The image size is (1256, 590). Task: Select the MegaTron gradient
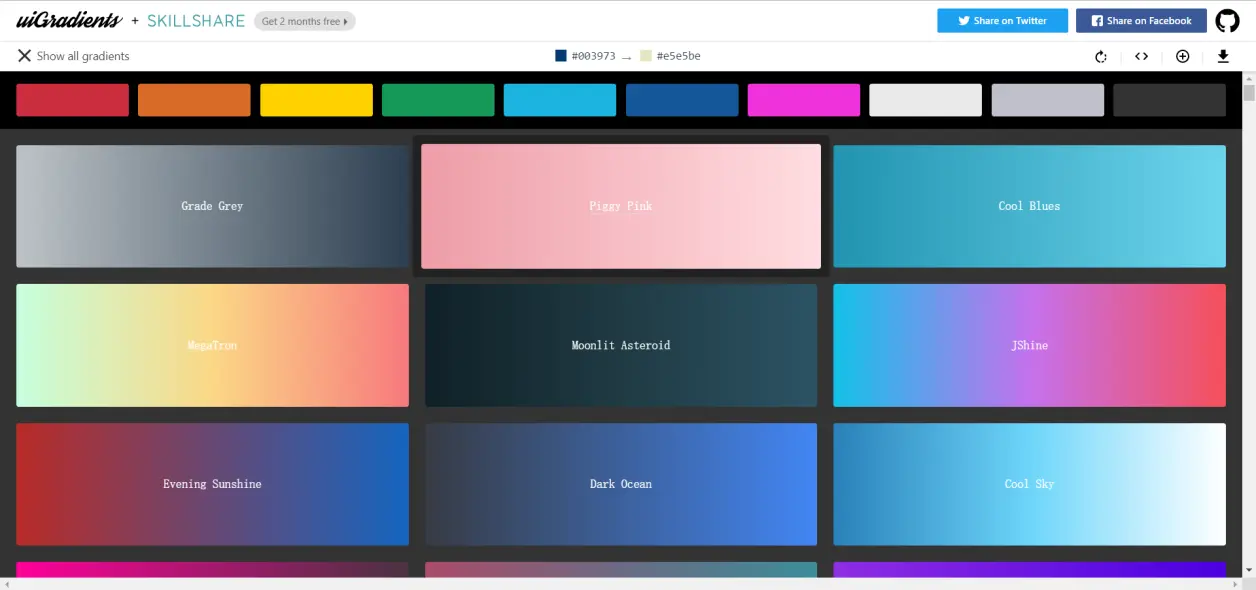coord(212,345)
